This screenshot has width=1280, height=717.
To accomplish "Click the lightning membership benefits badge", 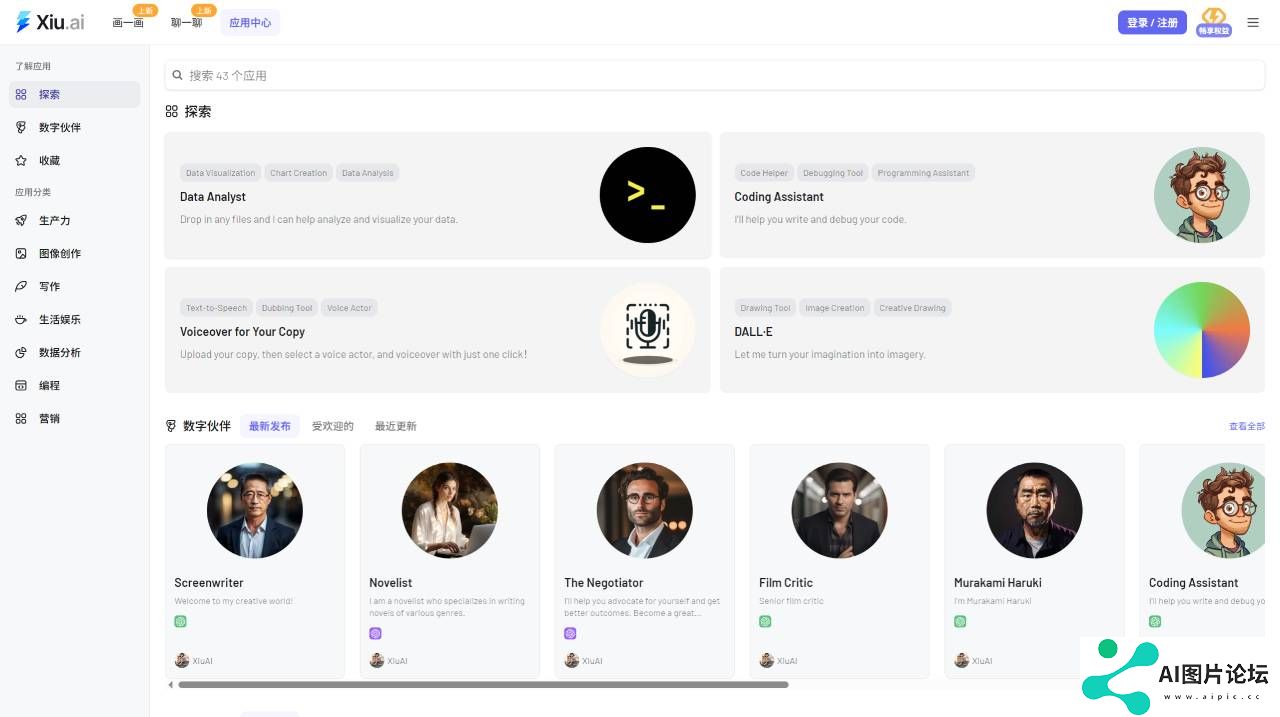I will [x=1214, y=22].
